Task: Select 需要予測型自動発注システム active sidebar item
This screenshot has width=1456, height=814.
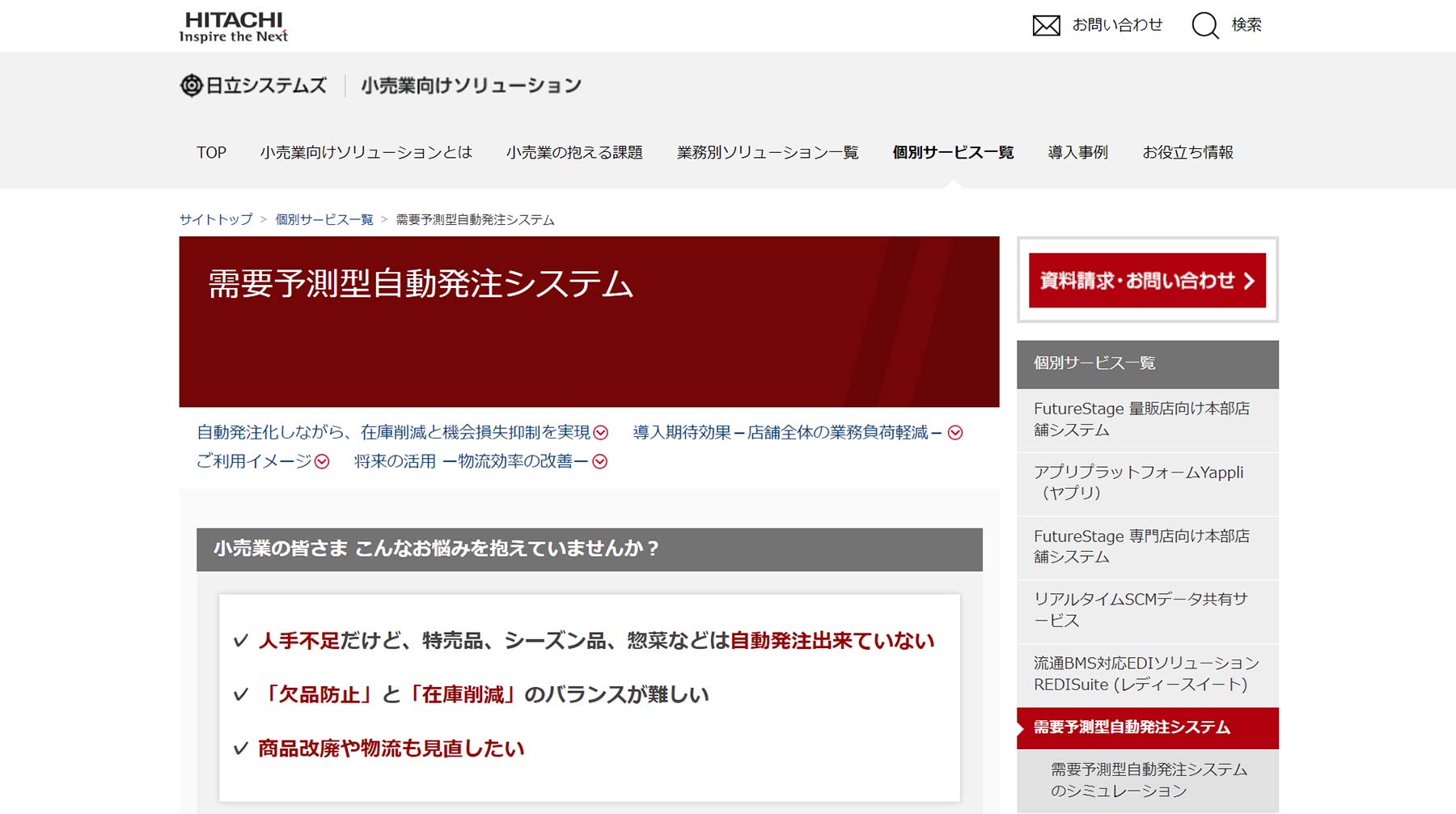Action: (1147, 727)
